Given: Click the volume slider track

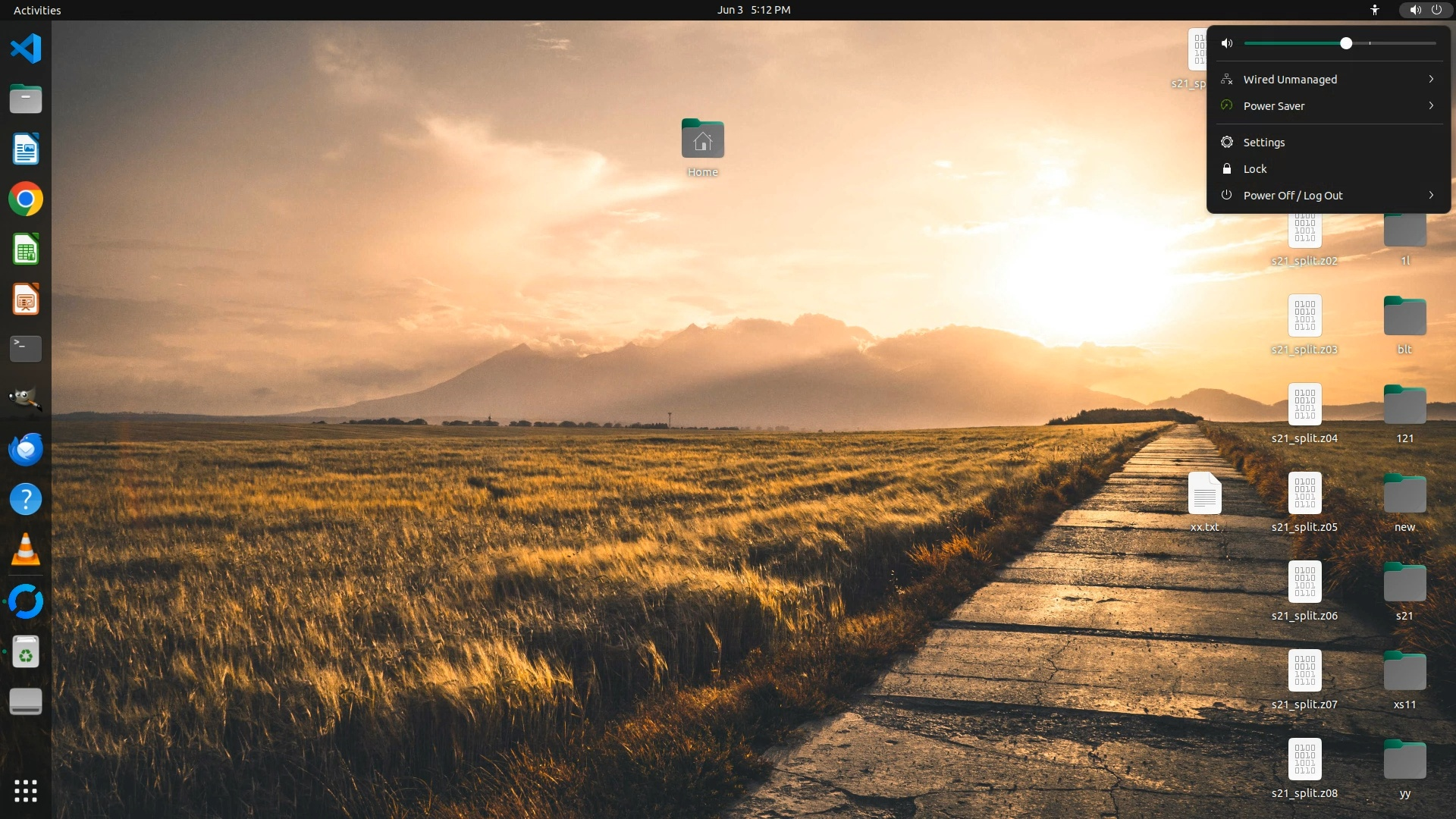Looking at the screenshot, I should tap(1395, 43).
